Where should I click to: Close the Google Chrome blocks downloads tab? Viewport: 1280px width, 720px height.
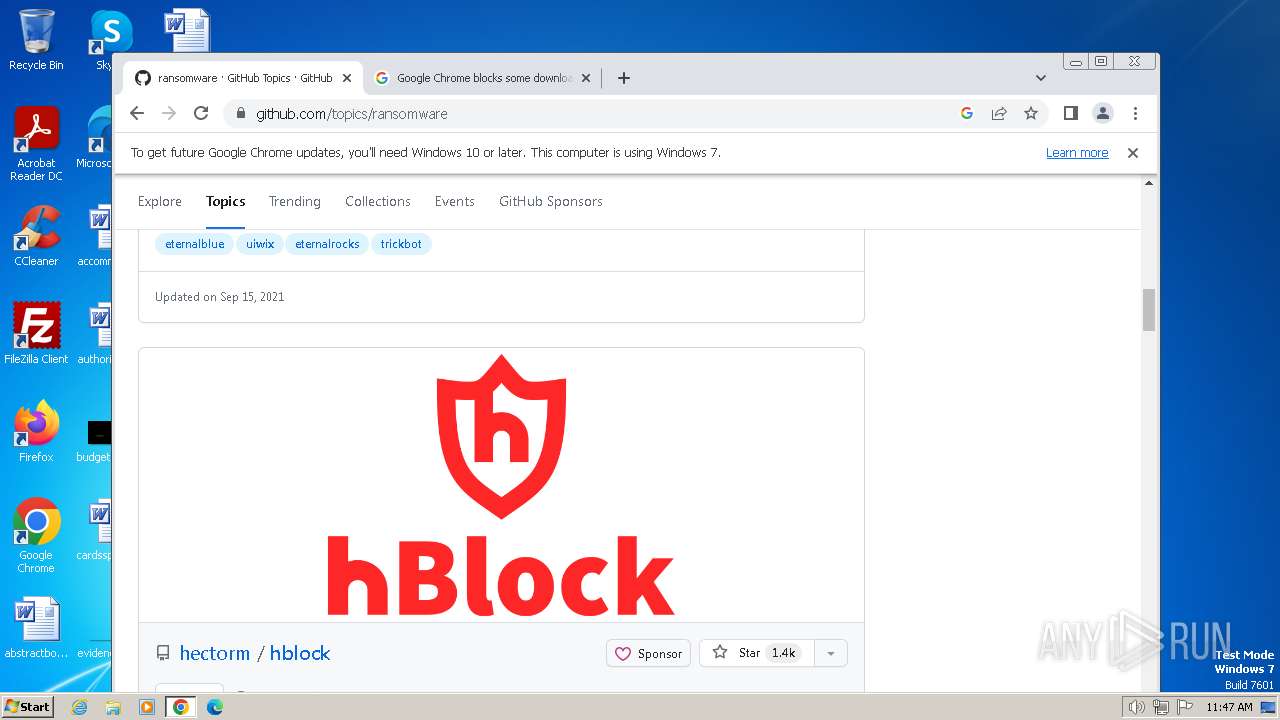(586, 78)
